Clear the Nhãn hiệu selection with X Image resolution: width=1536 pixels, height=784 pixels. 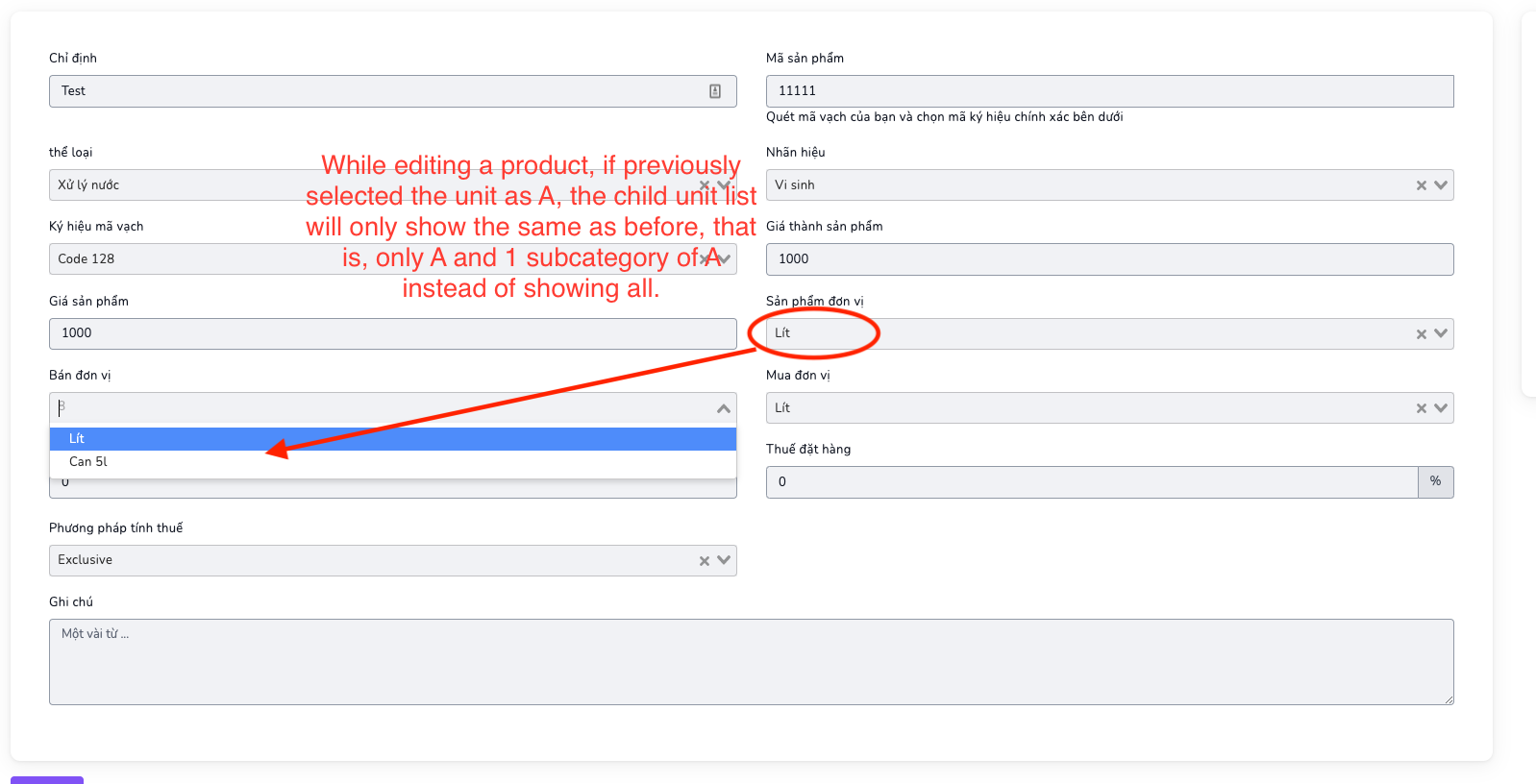point(1421,185)
